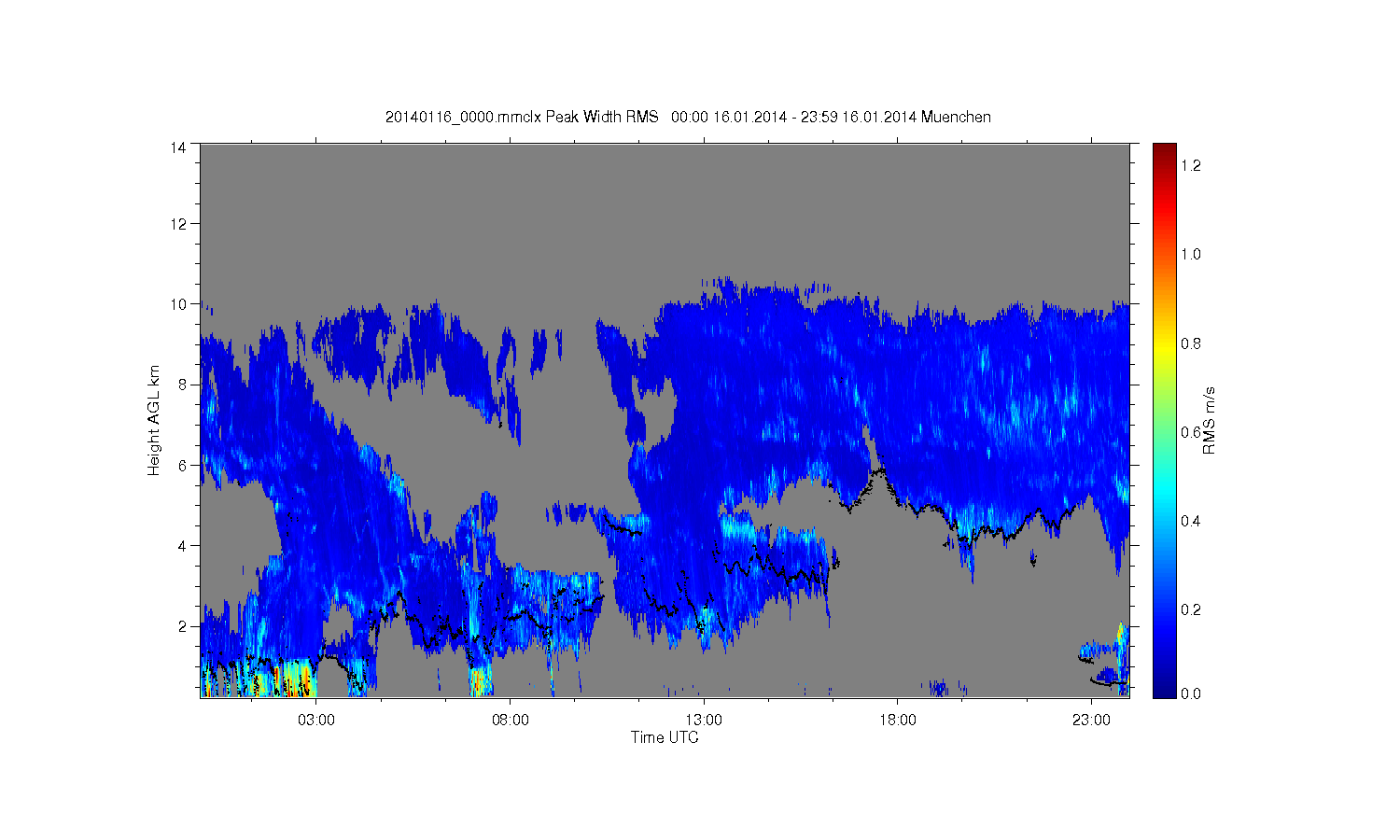Click the 13:00 time axis label
This screenshot has width=1400, height=840.
[704, 721]
